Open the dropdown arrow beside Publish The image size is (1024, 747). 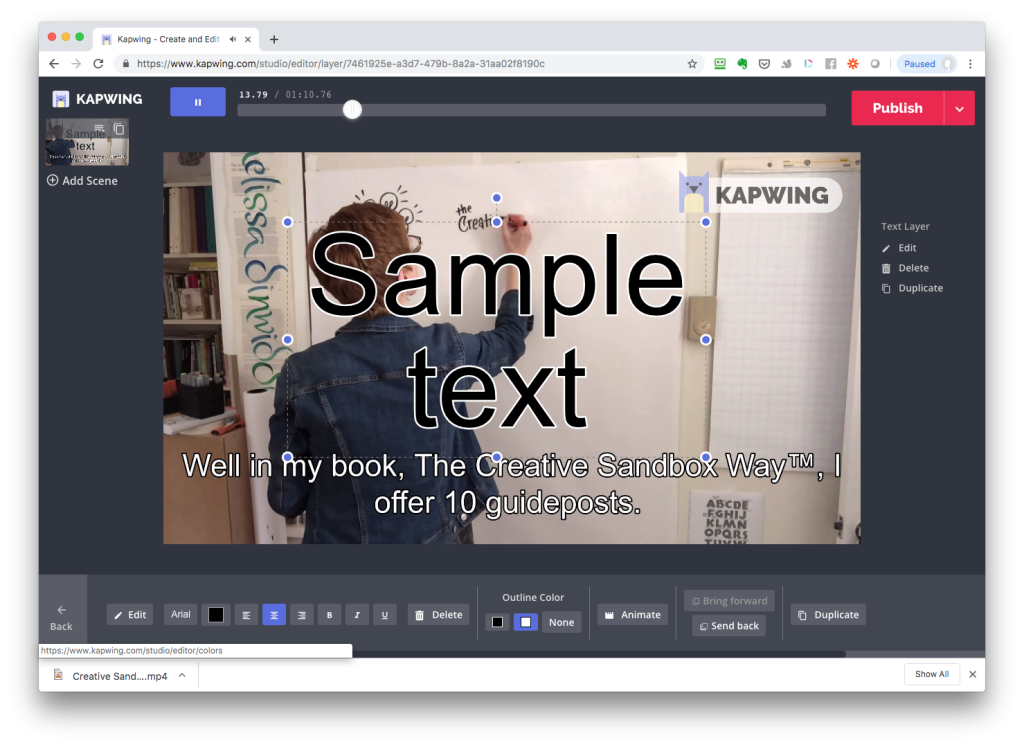[959, 108]
